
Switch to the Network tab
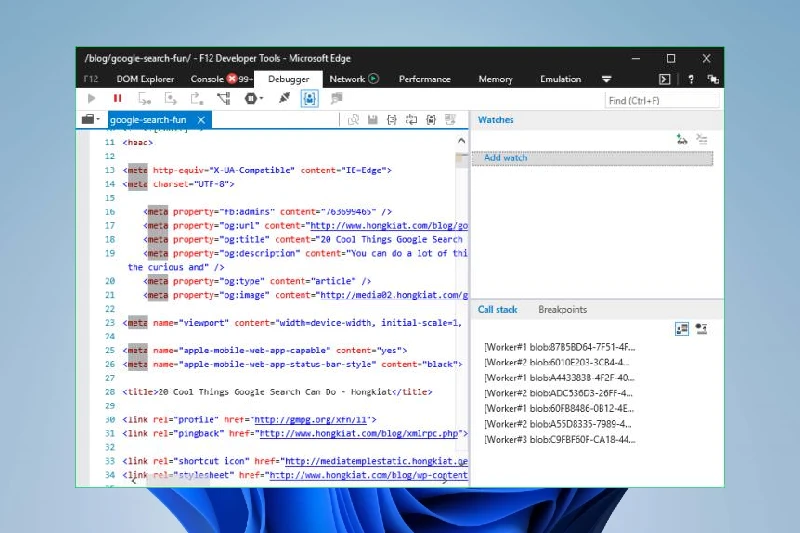pyautogui.click(x=347, y=79)
